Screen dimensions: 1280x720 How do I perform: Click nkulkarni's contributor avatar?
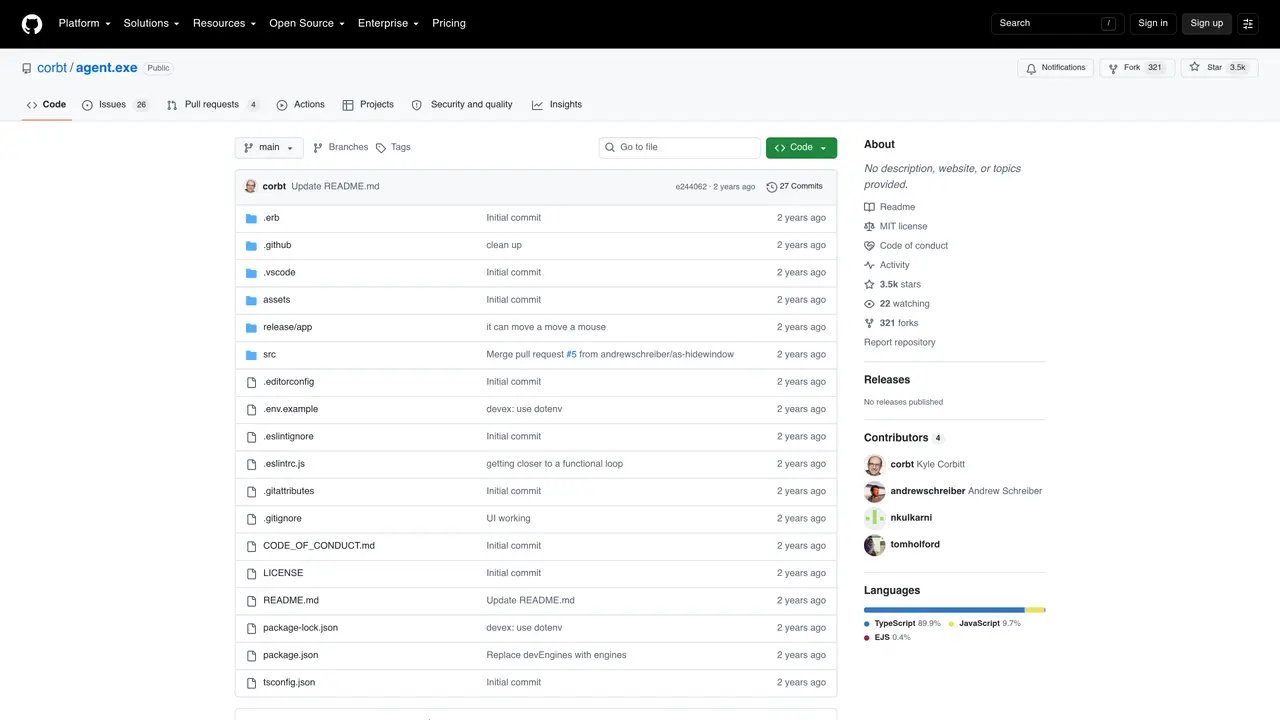(x=875, y=518)
